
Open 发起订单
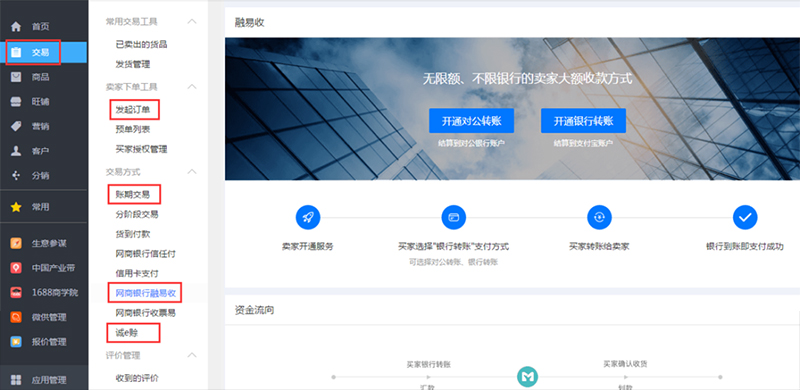coord(133,109)
